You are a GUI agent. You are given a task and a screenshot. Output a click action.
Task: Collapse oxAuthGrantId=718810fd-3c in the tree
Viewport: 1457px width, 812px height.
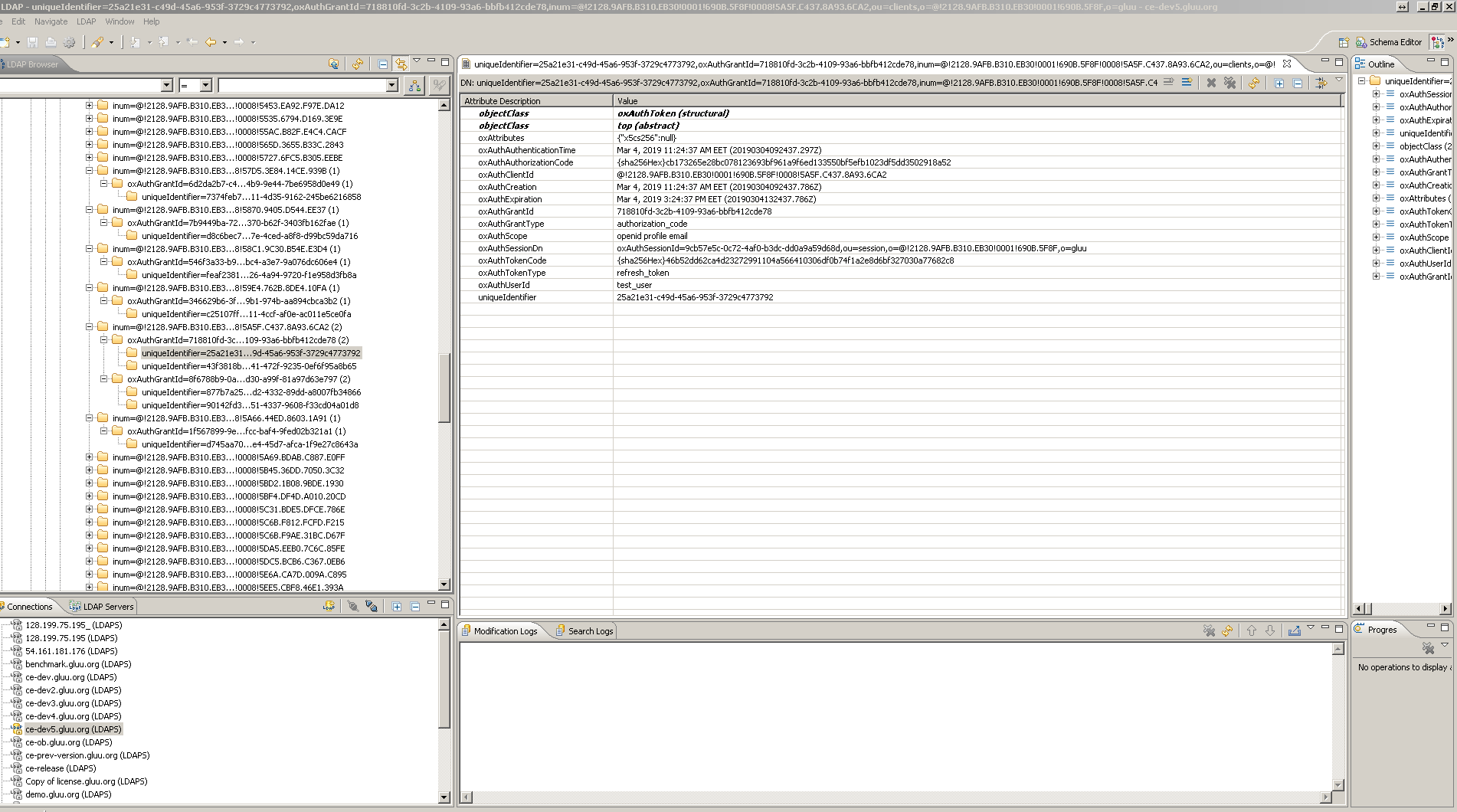[104, 339]
